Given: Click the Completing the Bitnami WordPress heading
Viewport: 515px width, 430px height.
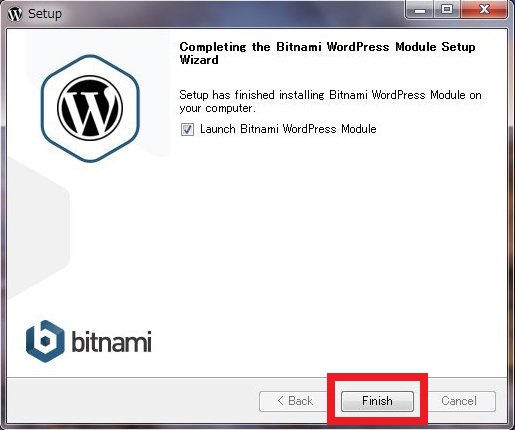Looking at the screenshot, I should pos(327,53).
